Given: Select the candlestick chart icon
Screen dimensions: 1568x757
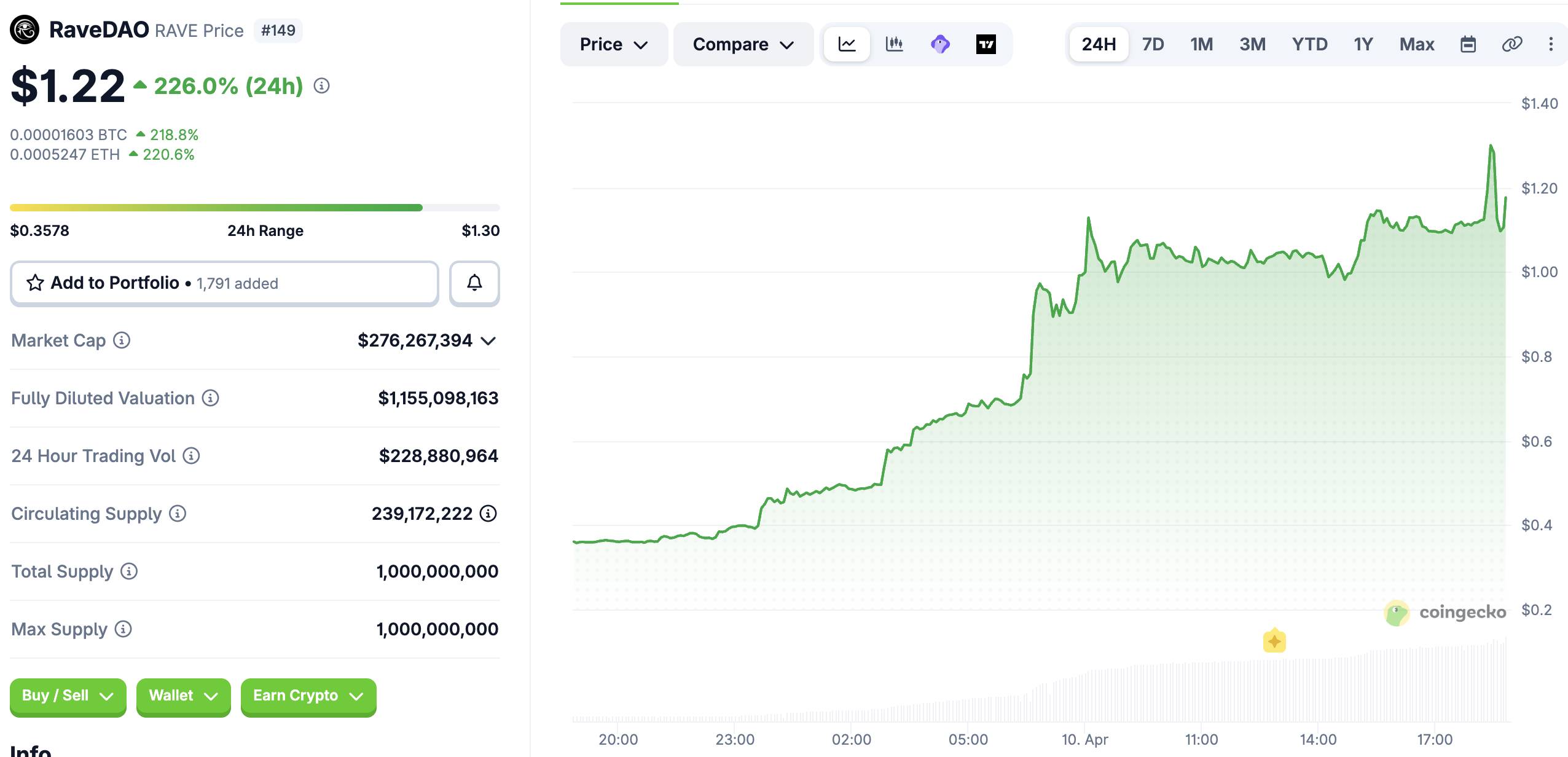Looking at the screenshot, I should (x=894, y=44).
